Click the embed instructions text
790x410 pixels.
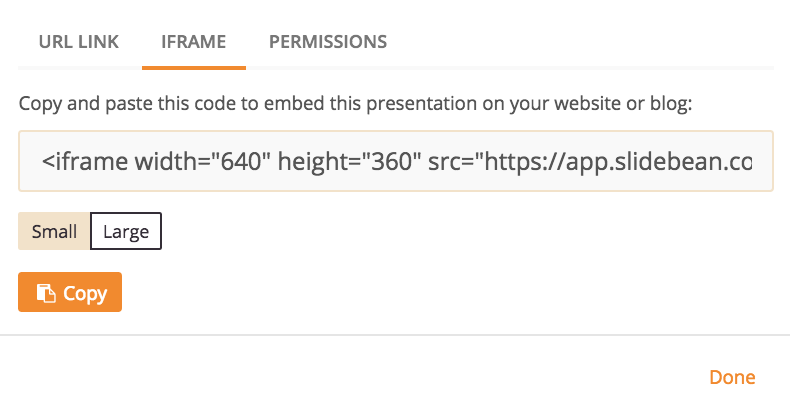[355, 104]
